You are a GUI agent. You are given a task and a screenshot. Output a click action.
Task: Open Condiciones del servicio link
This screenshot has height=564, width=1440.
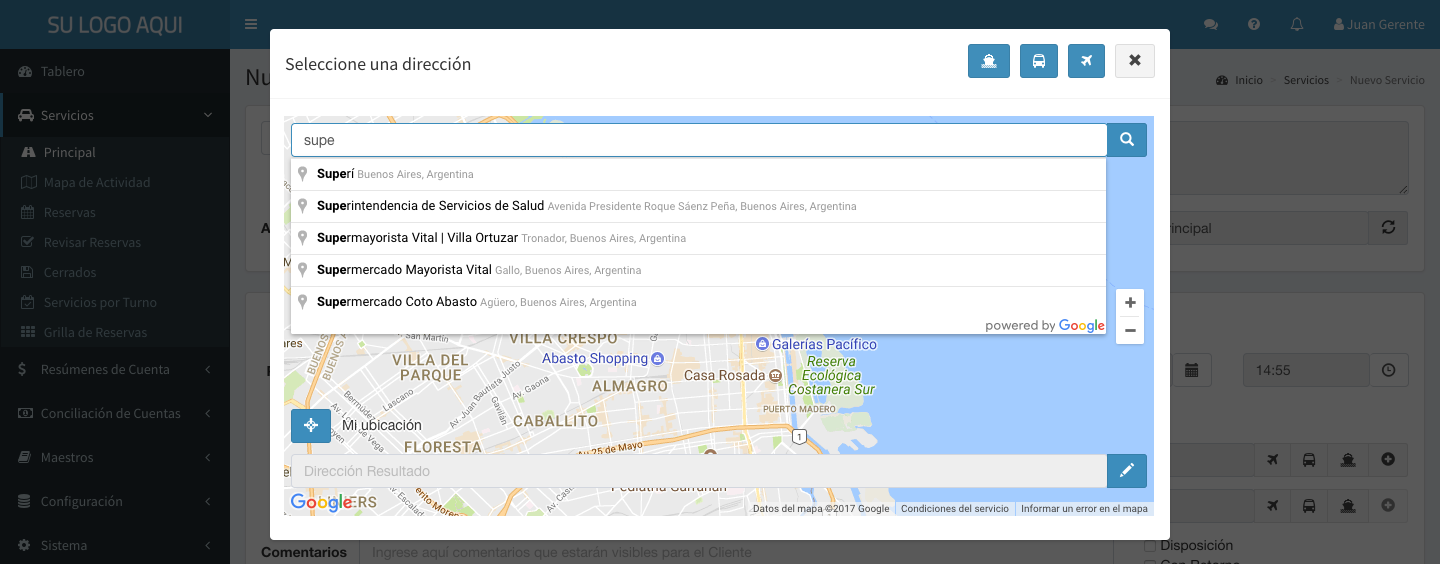click(954, 509)
